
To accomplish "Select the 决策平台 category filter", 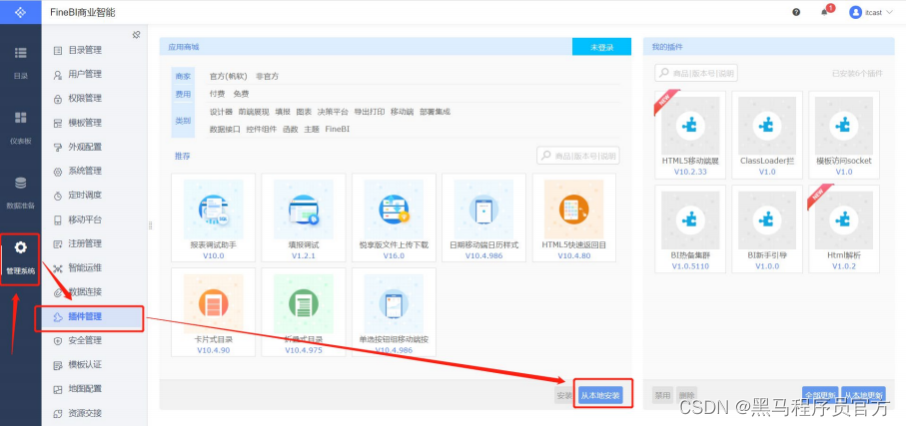I will point(333,112).
